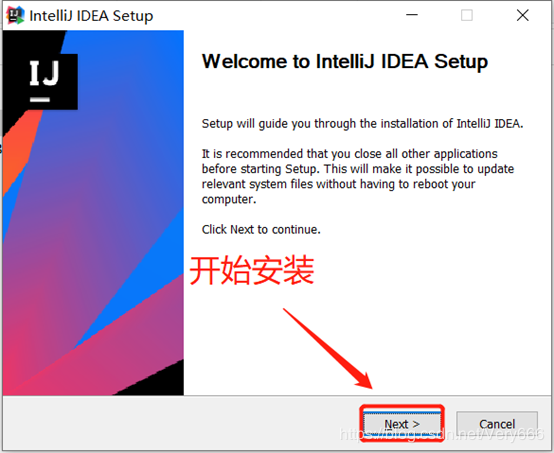554x453 pixels.
Task: Select the Welcome to IntelliJ IDEA Setup heading
Action: (x=345, y=61)
